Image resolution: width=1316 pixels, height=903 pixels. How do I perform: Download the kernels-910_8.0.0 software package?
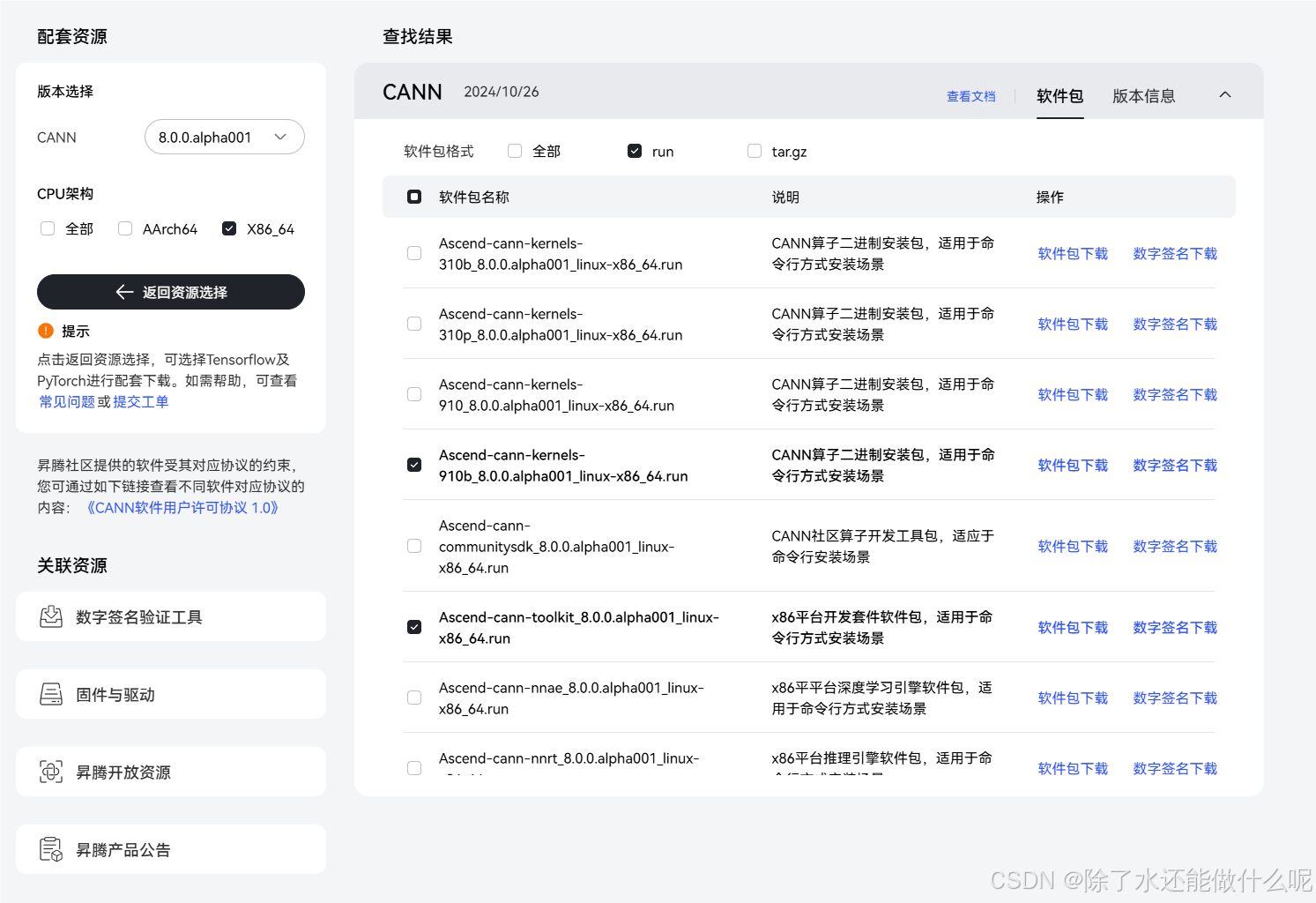(x=1073, y=394)
